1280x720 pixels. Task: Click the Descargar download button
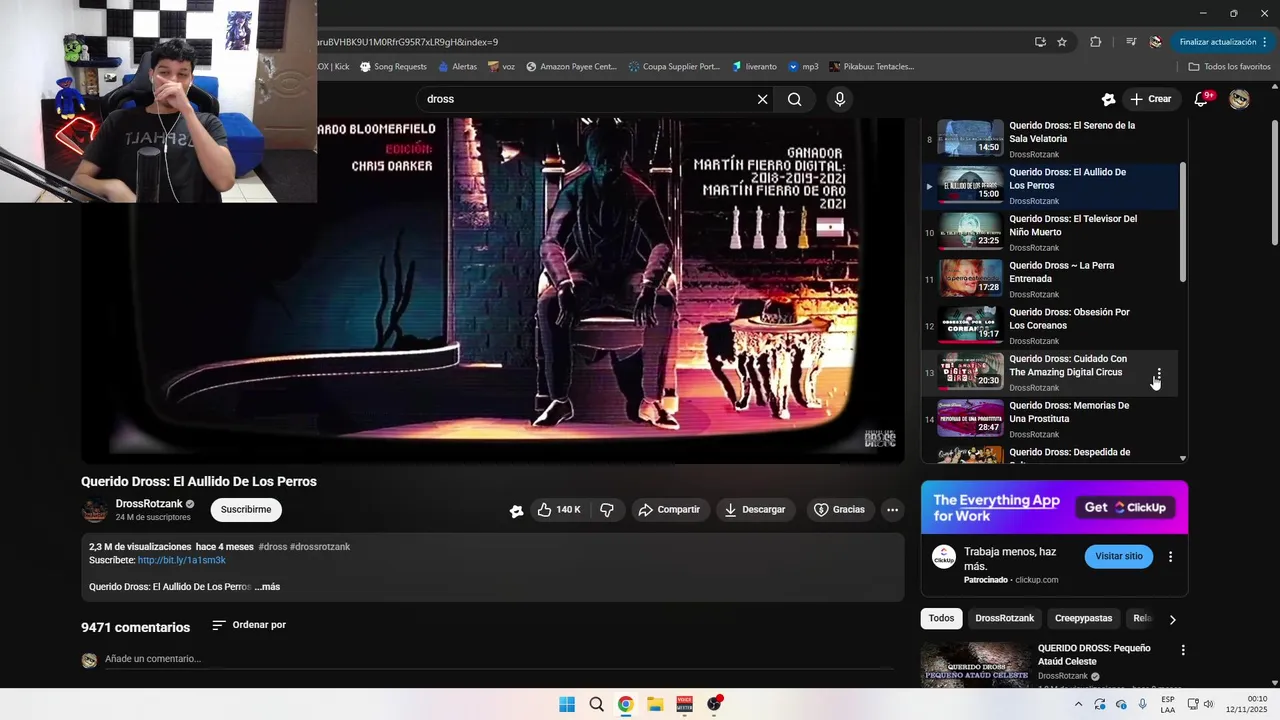coord(755,510)
